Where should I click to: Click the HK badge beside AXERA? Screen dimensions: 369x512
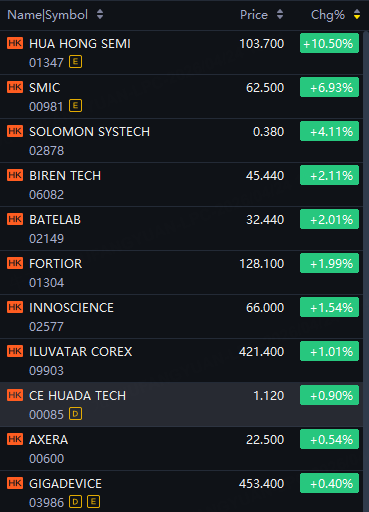coord(15,439)
